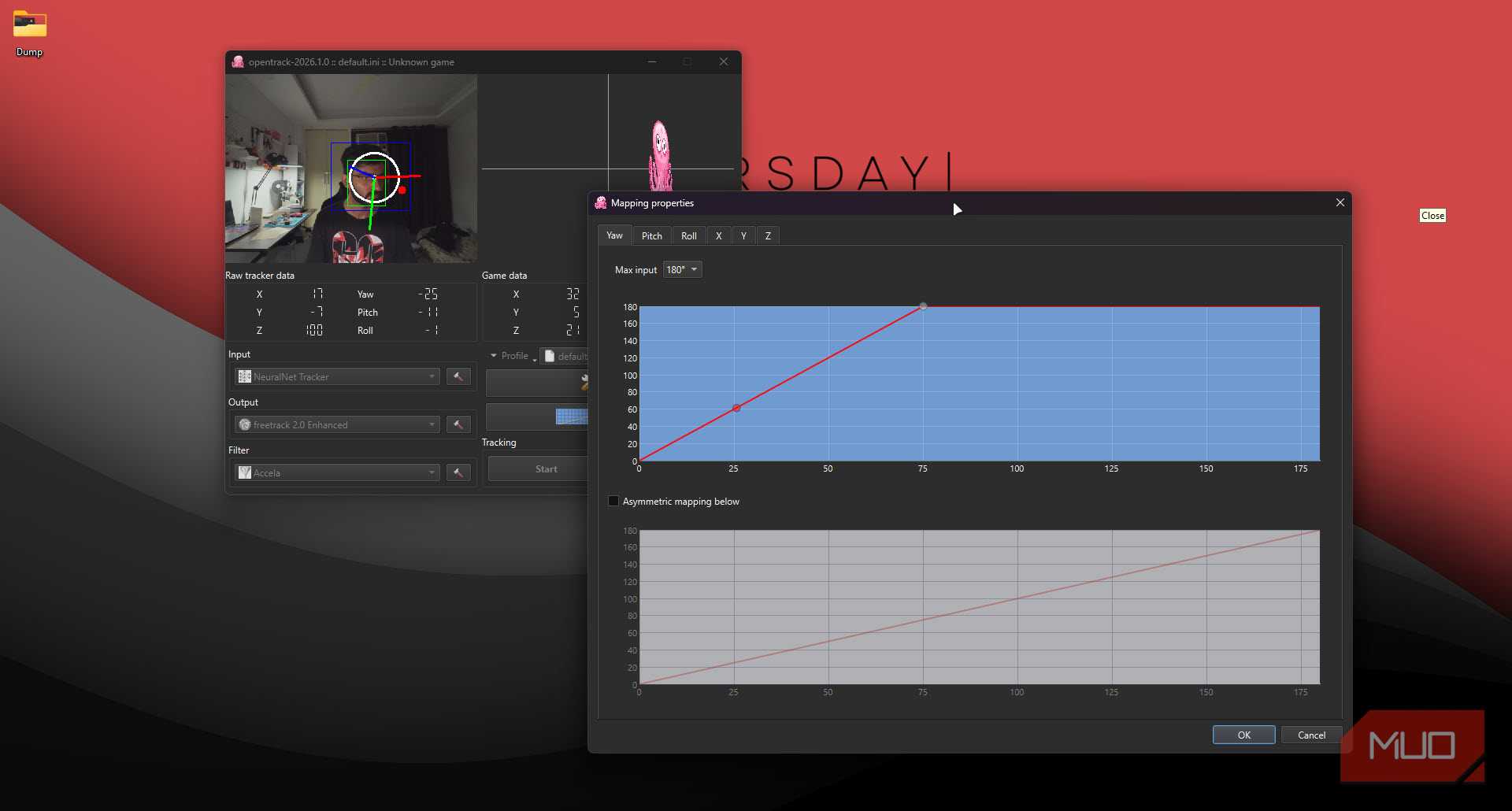Image resolution: width=1512 pixels, height=811 pixels.
Task: Switch to the X tab
Action: click(718, 235)
